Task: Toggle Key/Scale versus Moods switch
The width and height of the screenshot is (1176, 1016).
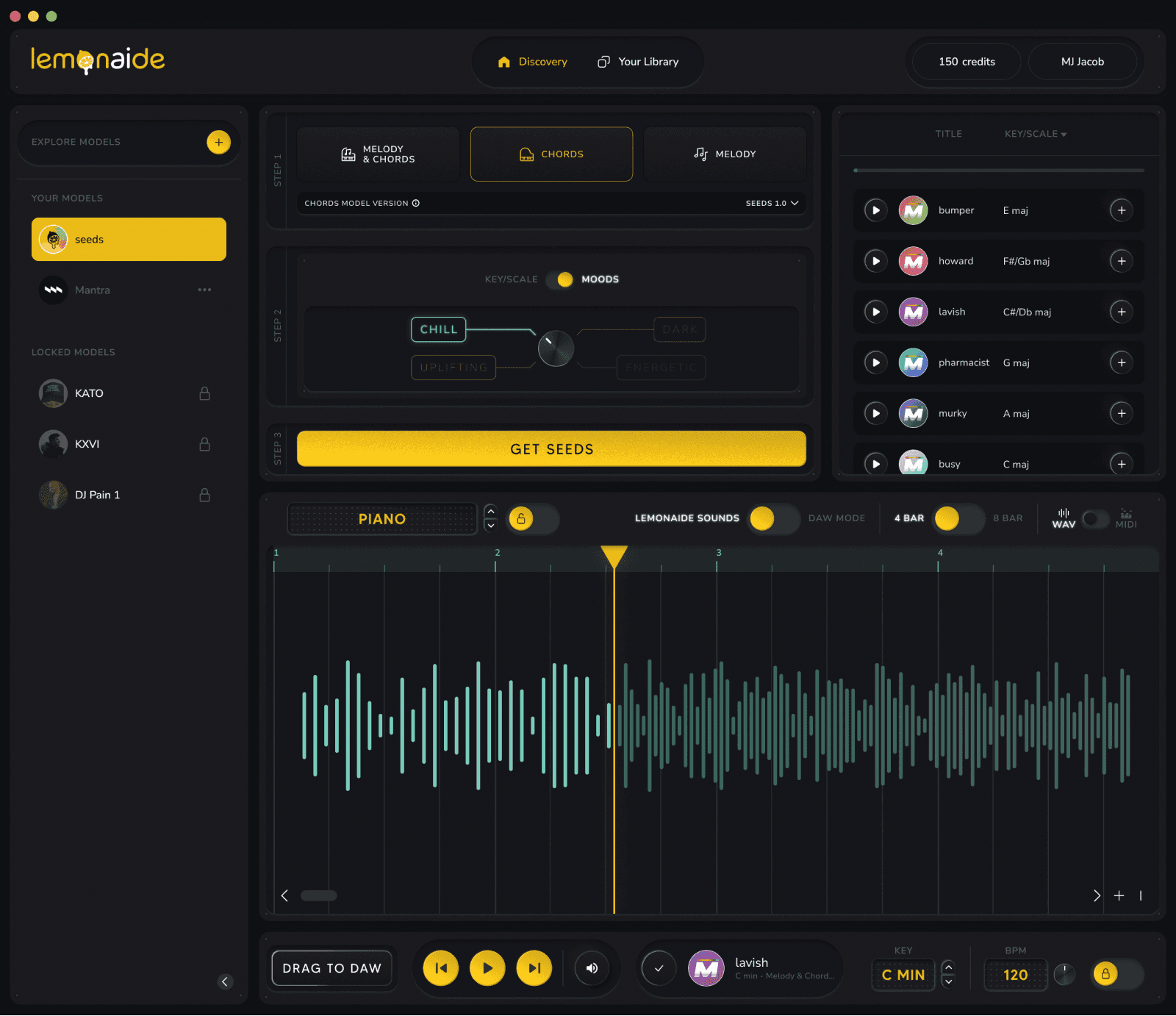Action: tap(560, 279)
